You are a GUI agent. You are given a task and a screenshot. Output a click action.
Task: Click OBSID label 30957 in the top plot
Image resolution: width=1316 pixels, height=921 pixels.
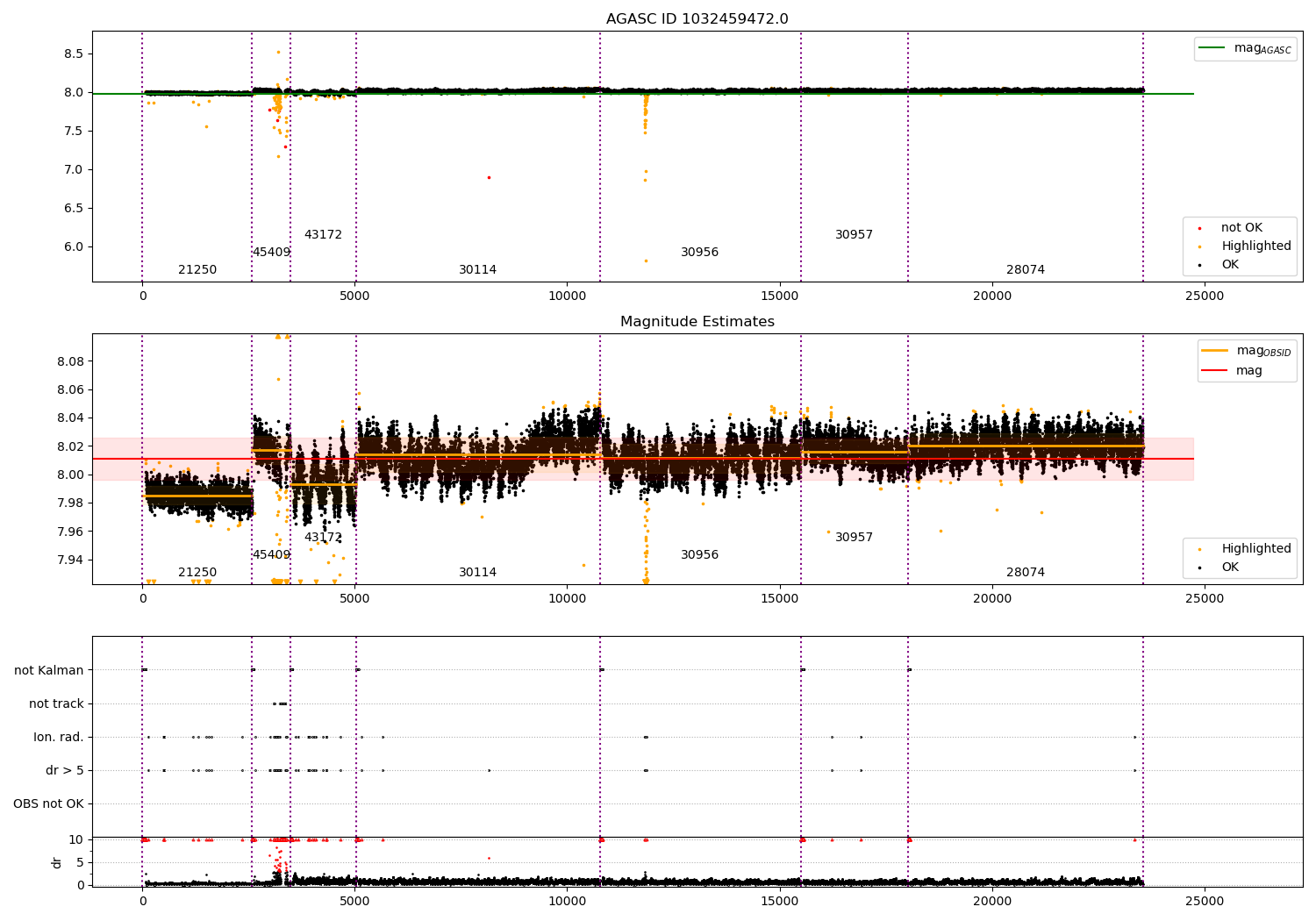click(x=854, y=235)
